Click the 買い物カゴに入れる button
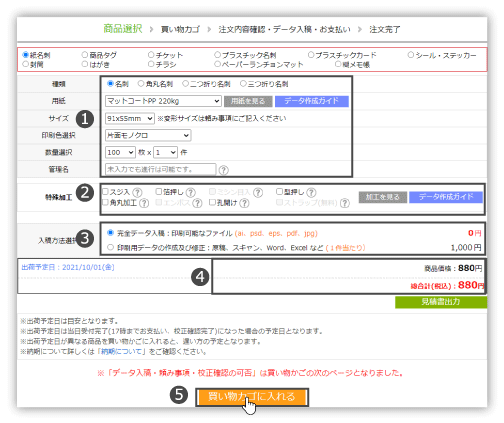Viewport: 504px width, 423px height. (252, 397)
